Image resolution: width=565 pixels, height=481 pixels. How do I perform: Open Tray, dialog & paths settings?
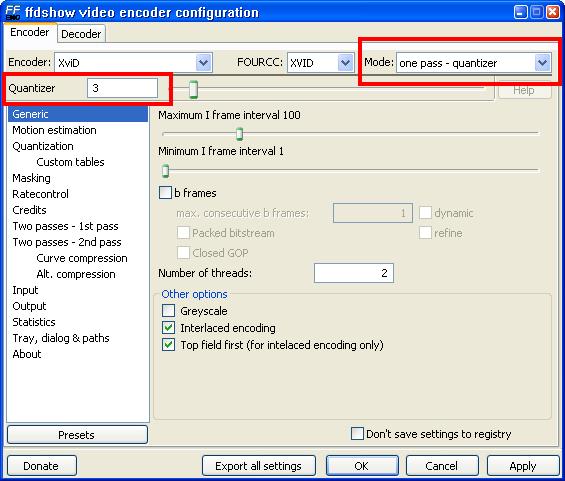[x=61, y=338]
